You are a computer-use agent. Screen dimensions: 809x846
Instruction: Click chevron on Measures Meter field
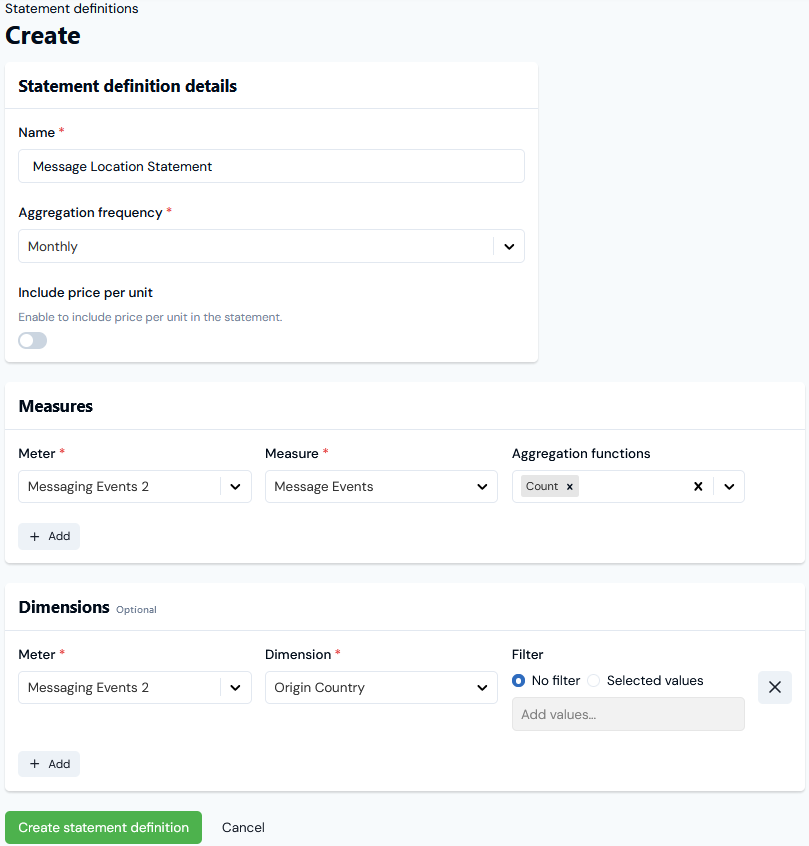[236, 487]
